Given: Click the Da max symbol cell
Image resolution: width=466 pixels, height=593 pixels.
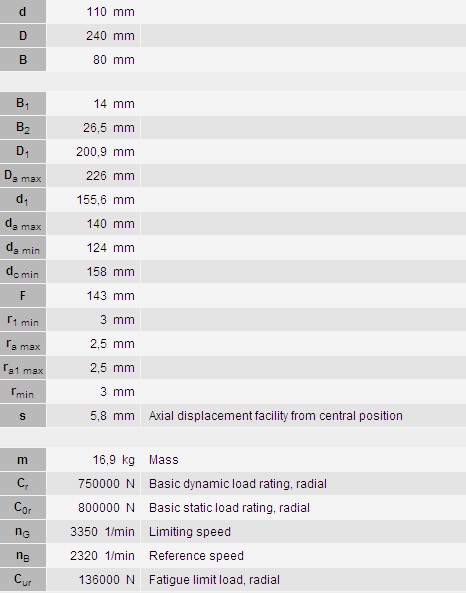Looking at the screenshot, I should point(23,176).
